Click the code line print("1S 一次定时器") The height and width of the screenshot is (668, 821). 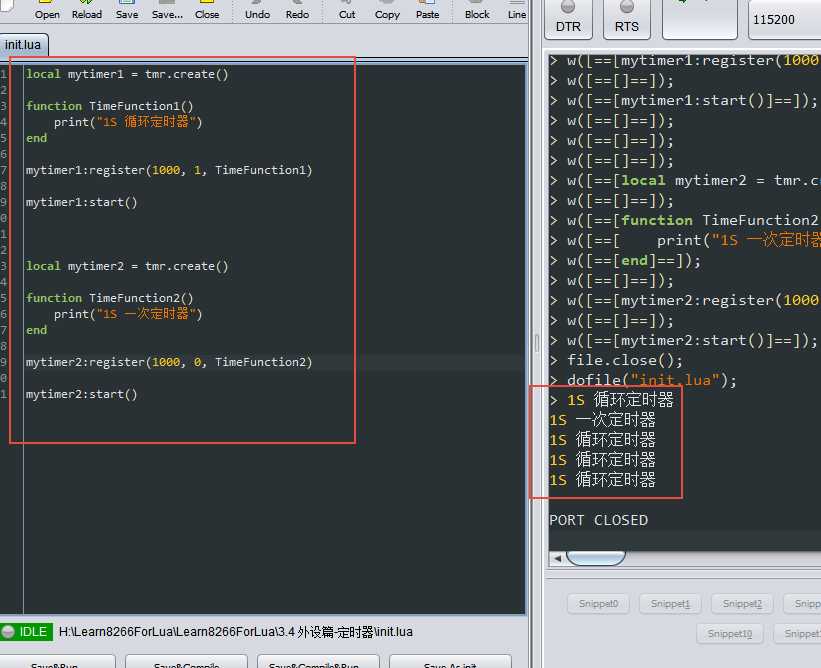point(128,314)
